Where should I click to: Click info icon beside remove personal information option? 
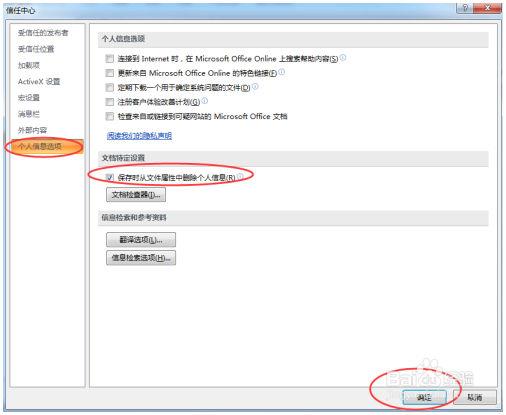240,176
